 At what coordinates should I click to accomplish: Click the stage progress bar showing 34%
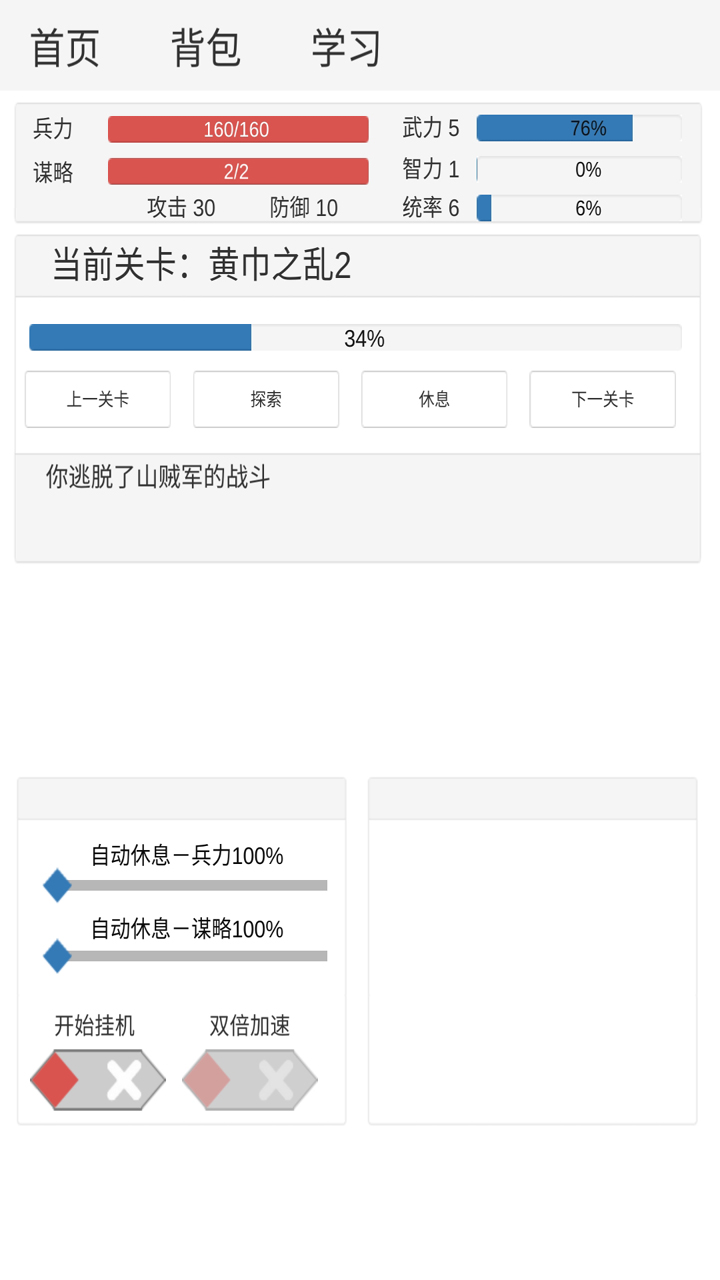click(355, 338)
